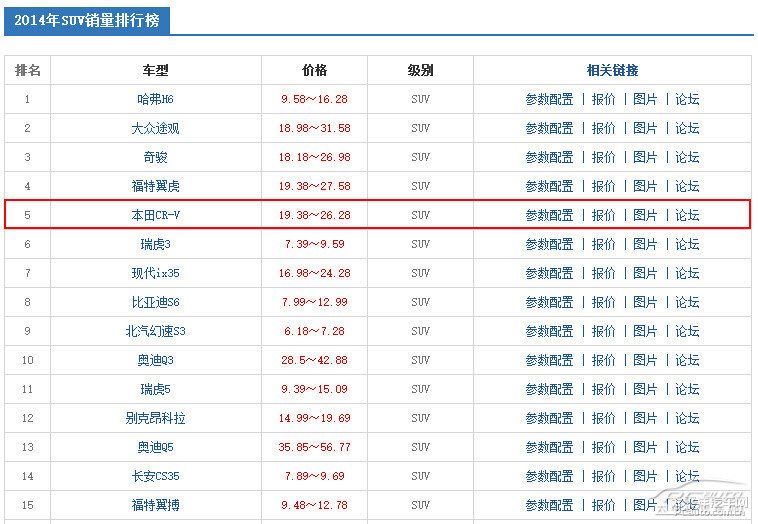Screen dimensions: 758x524
Task: Click price 9.58~16.28 for 哈弗H6
Action: click(314, 99)
